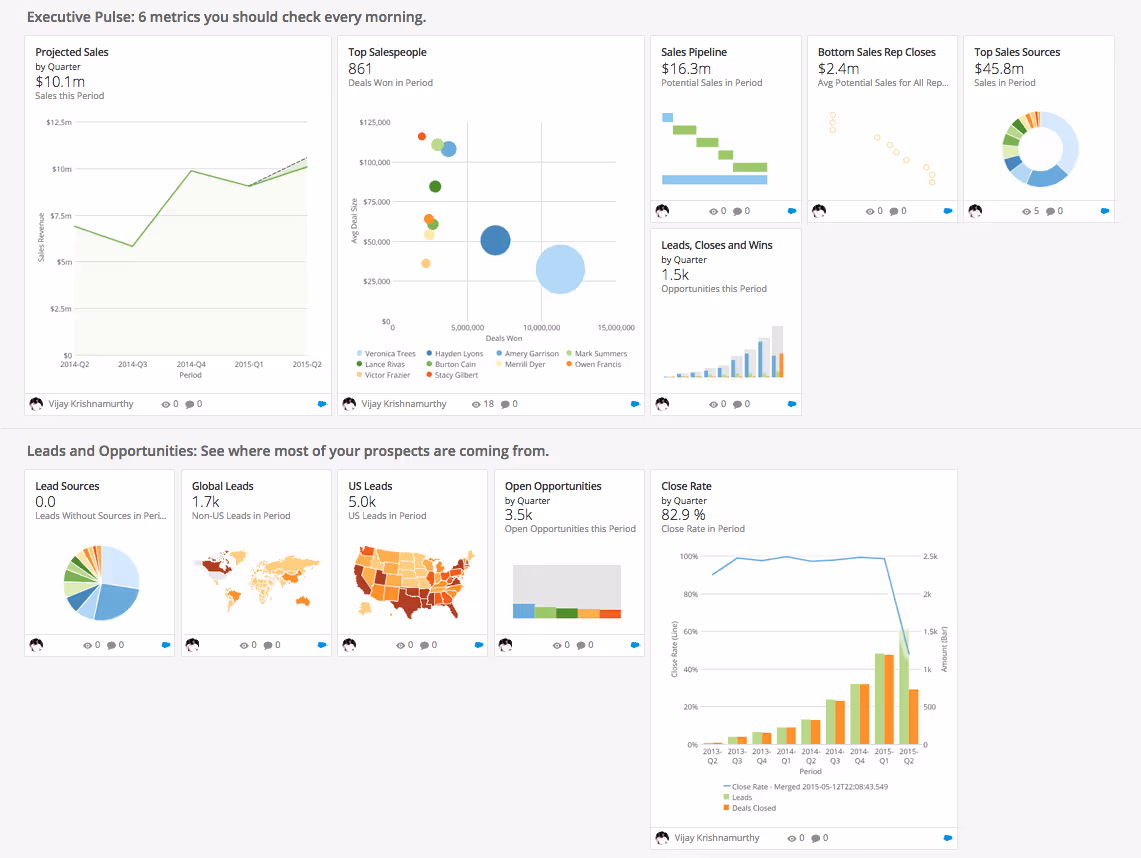Click the blue share icon on US Leads card
Screen dimensions: 1141x858
tap(476, 645)
